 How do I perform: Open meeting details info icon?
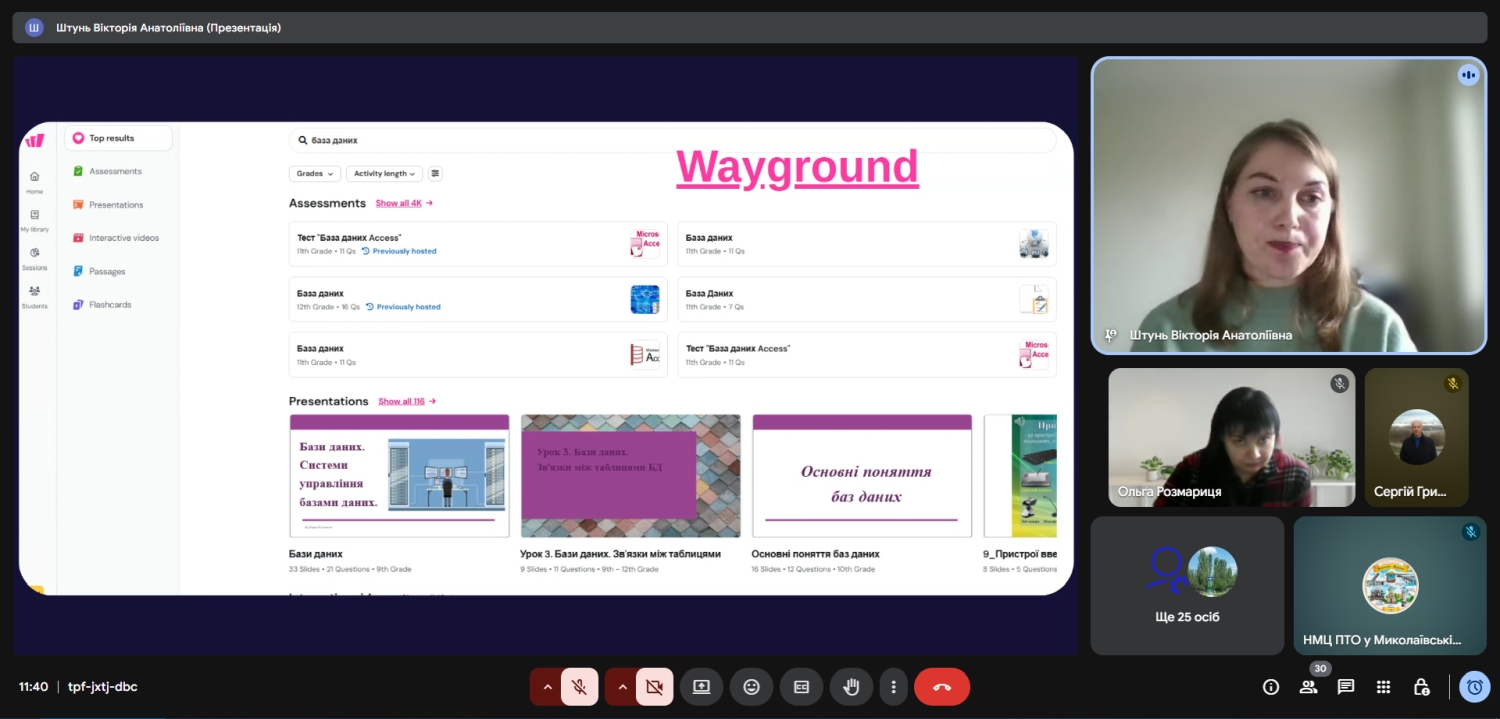[x=1271, y=687]
